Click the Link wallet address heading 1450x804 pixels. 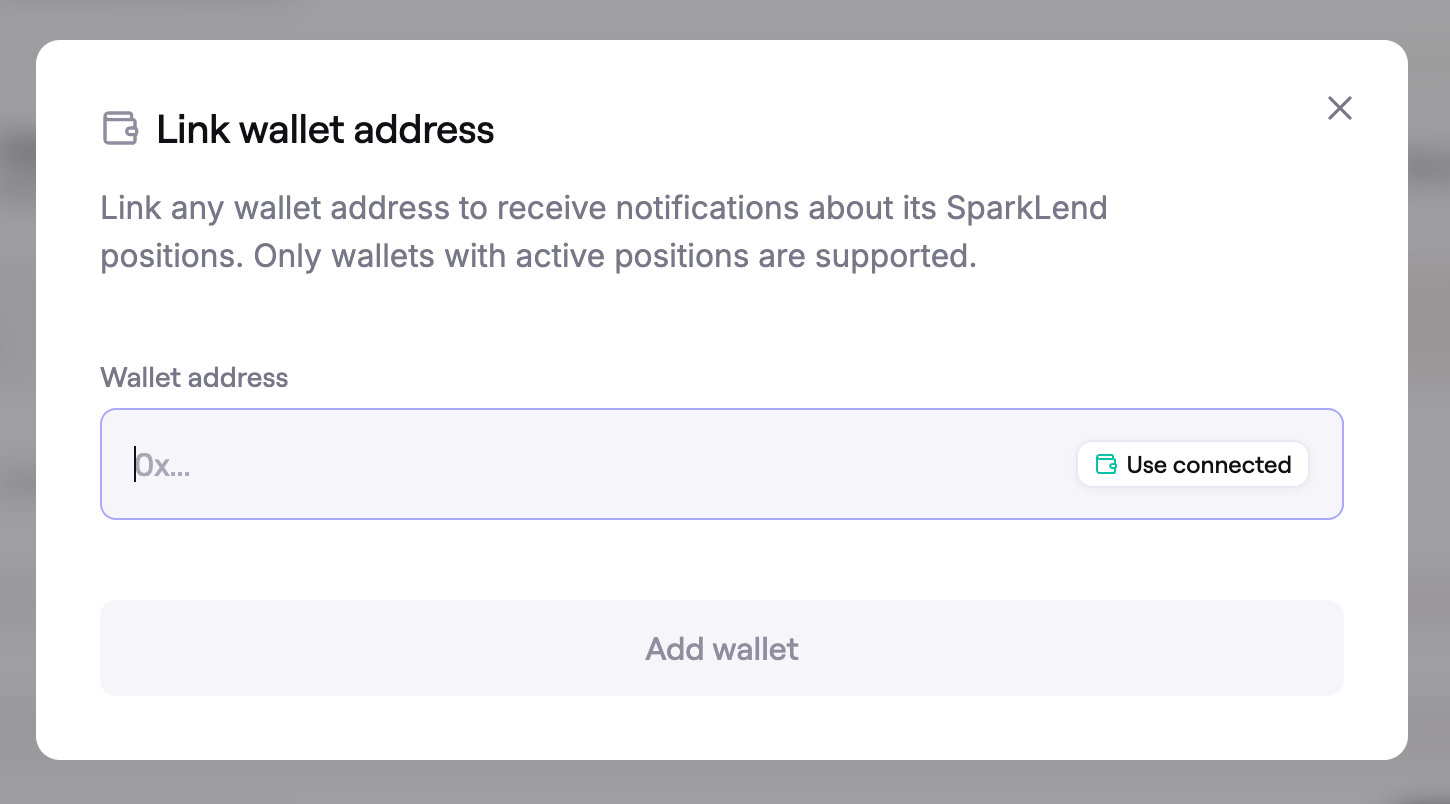coord(325,129)
